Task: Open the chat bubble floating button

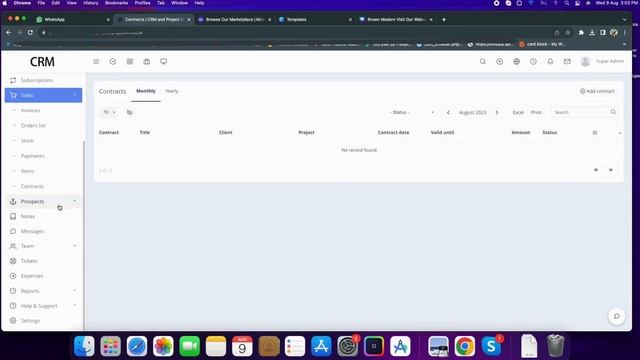Action: (x=617, y=316)
